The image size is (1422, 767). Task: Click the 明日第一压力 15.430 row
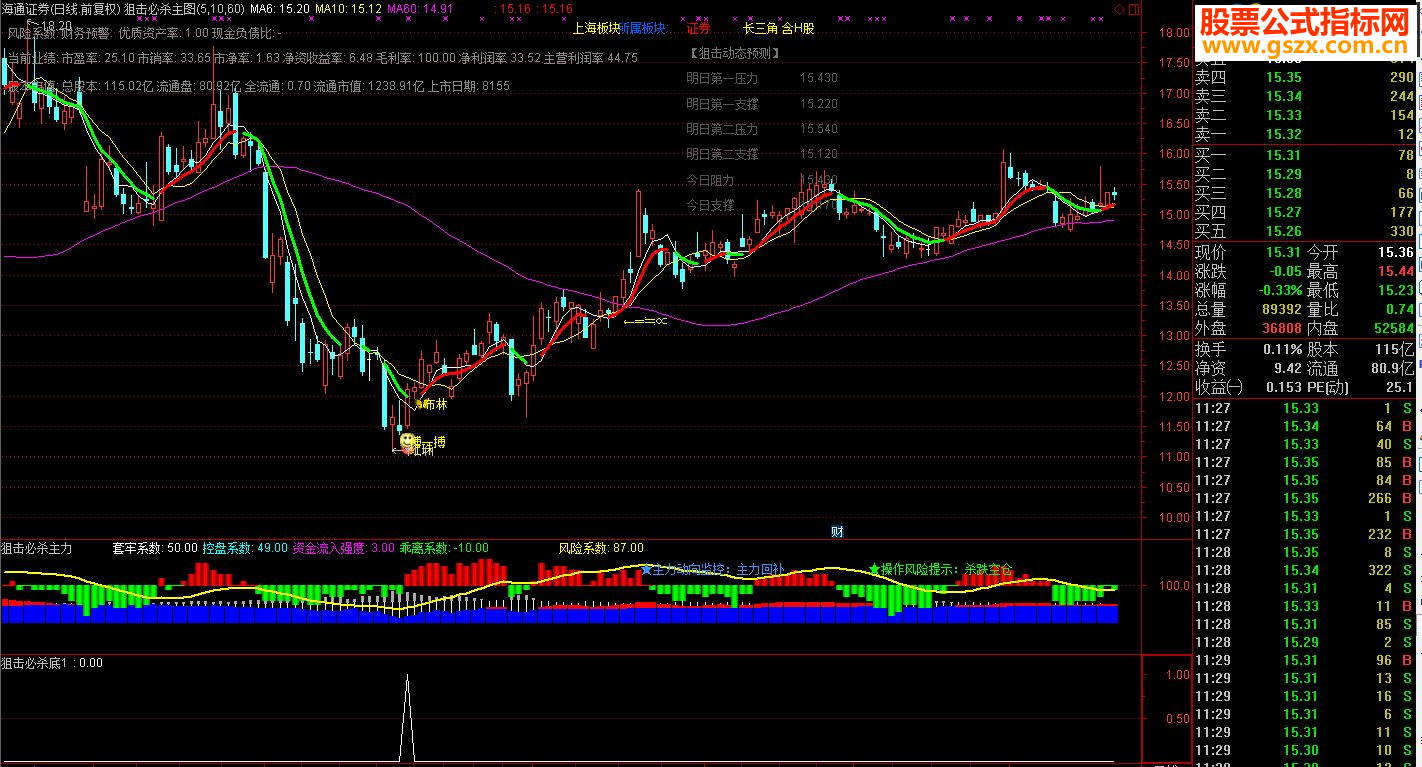[762, 78]
